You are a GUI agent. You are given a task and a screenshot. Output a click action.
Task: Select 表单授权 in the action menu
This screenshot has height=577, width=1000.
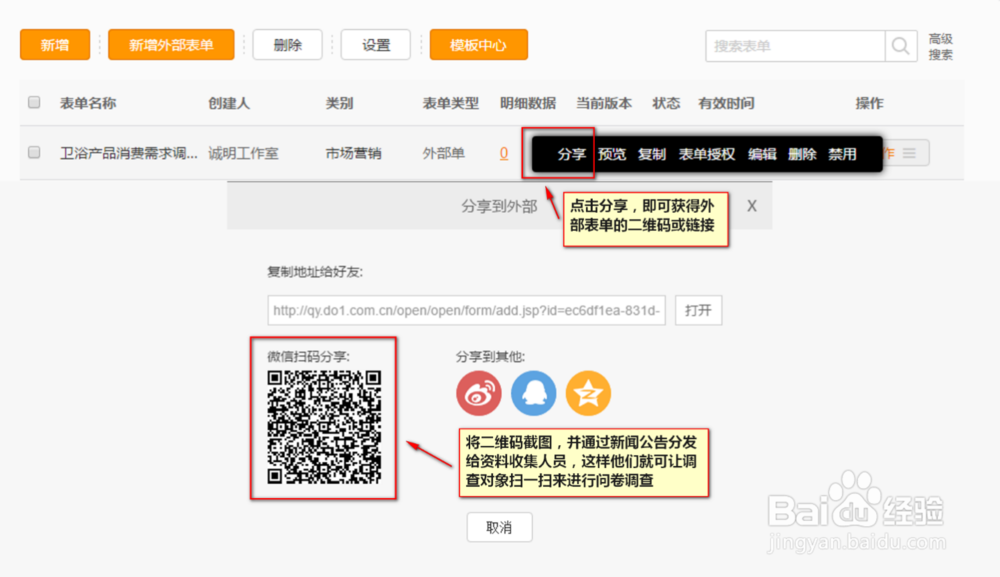click(x=707, y=154)
